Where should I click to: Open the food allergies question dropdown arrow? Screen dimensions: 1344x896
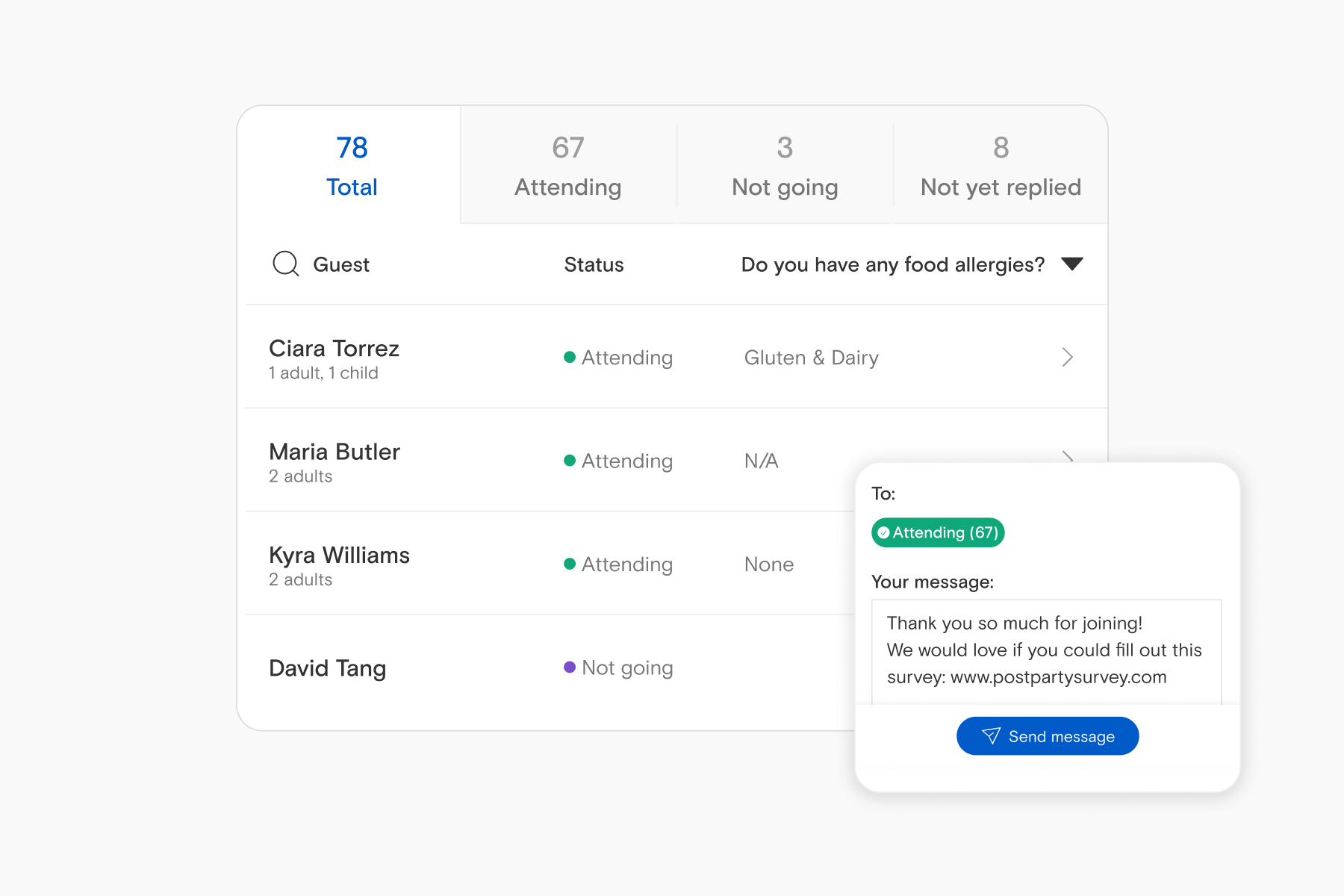pos(1071,264)
